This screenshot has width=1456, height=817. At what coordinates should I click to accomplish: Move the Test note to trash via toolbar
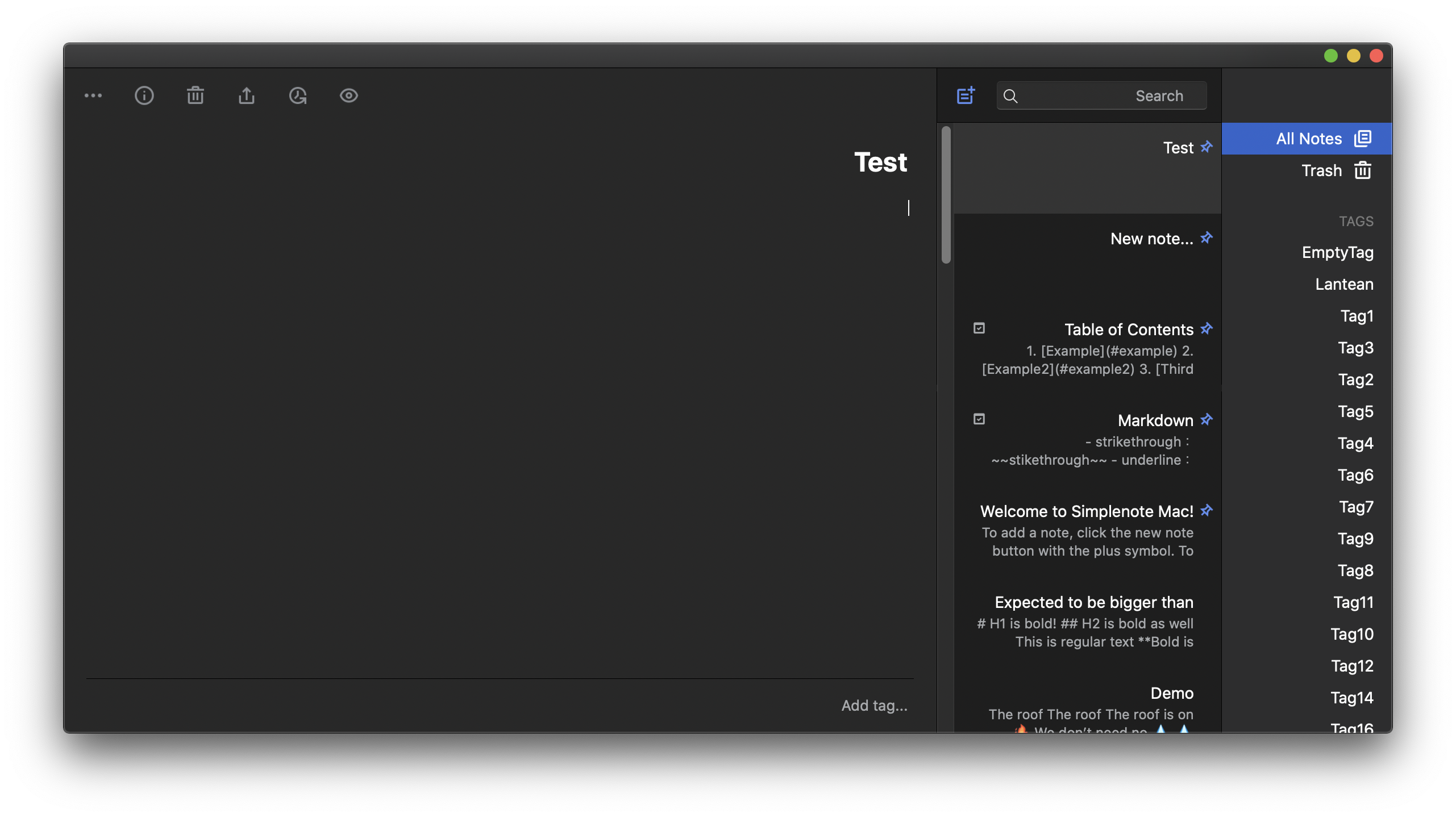point(195,95)
